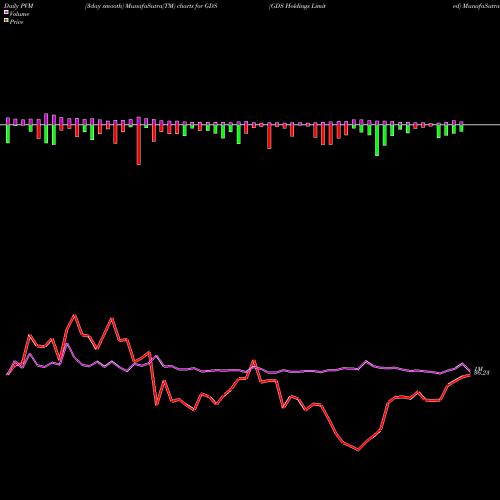Click the Price legend color marker
Image resolution: width=500 pixels, height=500 pixels.
point(6,21)
